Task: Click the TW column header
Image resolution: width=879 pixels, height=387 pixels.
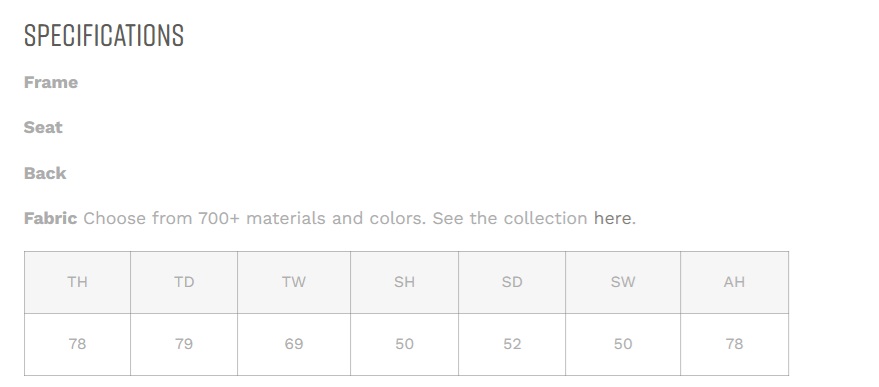Action: 294,282
